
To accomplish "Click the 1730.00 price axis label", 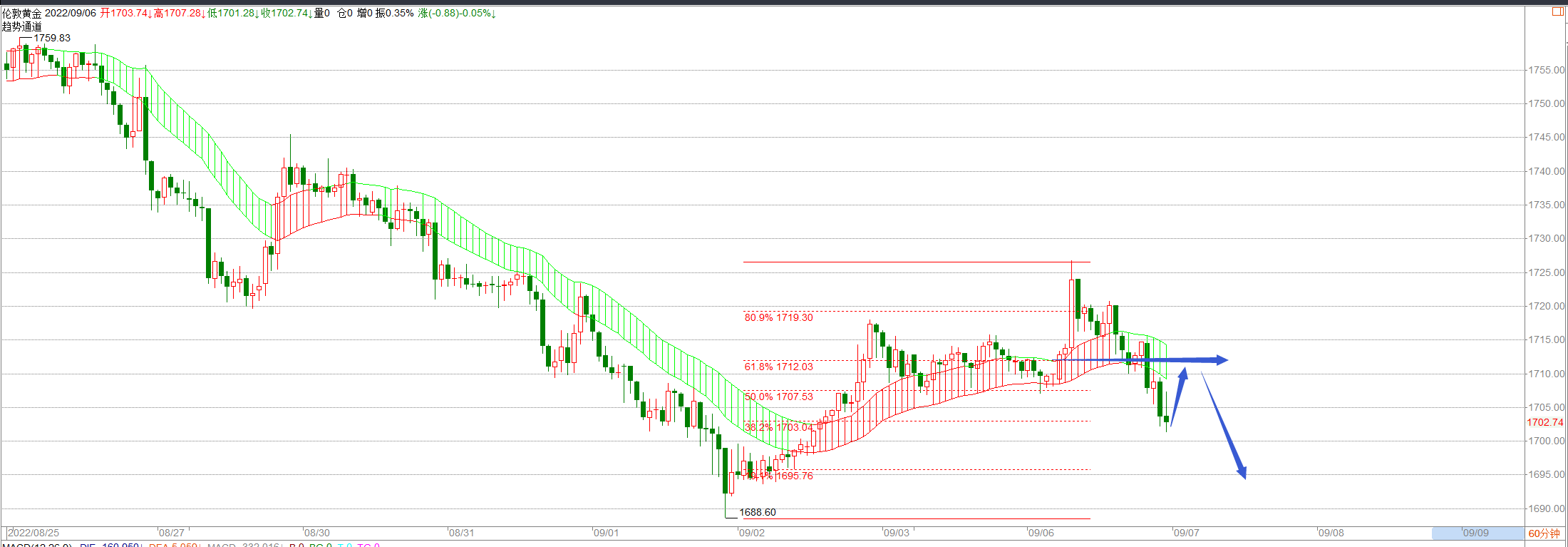I will (x=1547, y=238).
